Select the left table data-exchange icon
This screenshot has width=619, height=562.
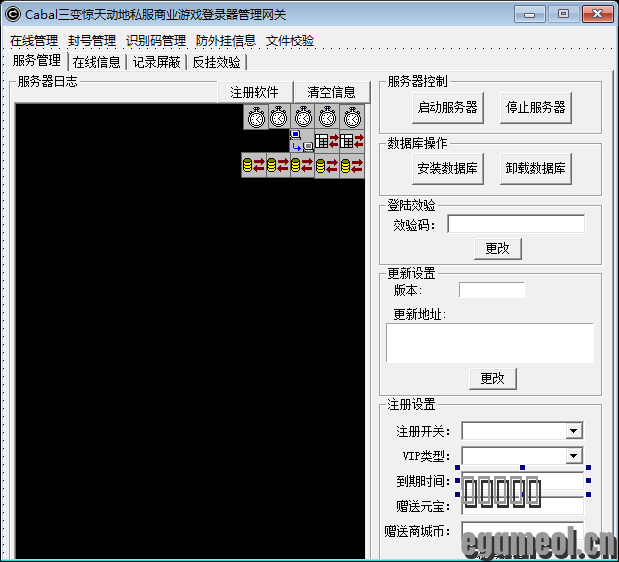326,141
